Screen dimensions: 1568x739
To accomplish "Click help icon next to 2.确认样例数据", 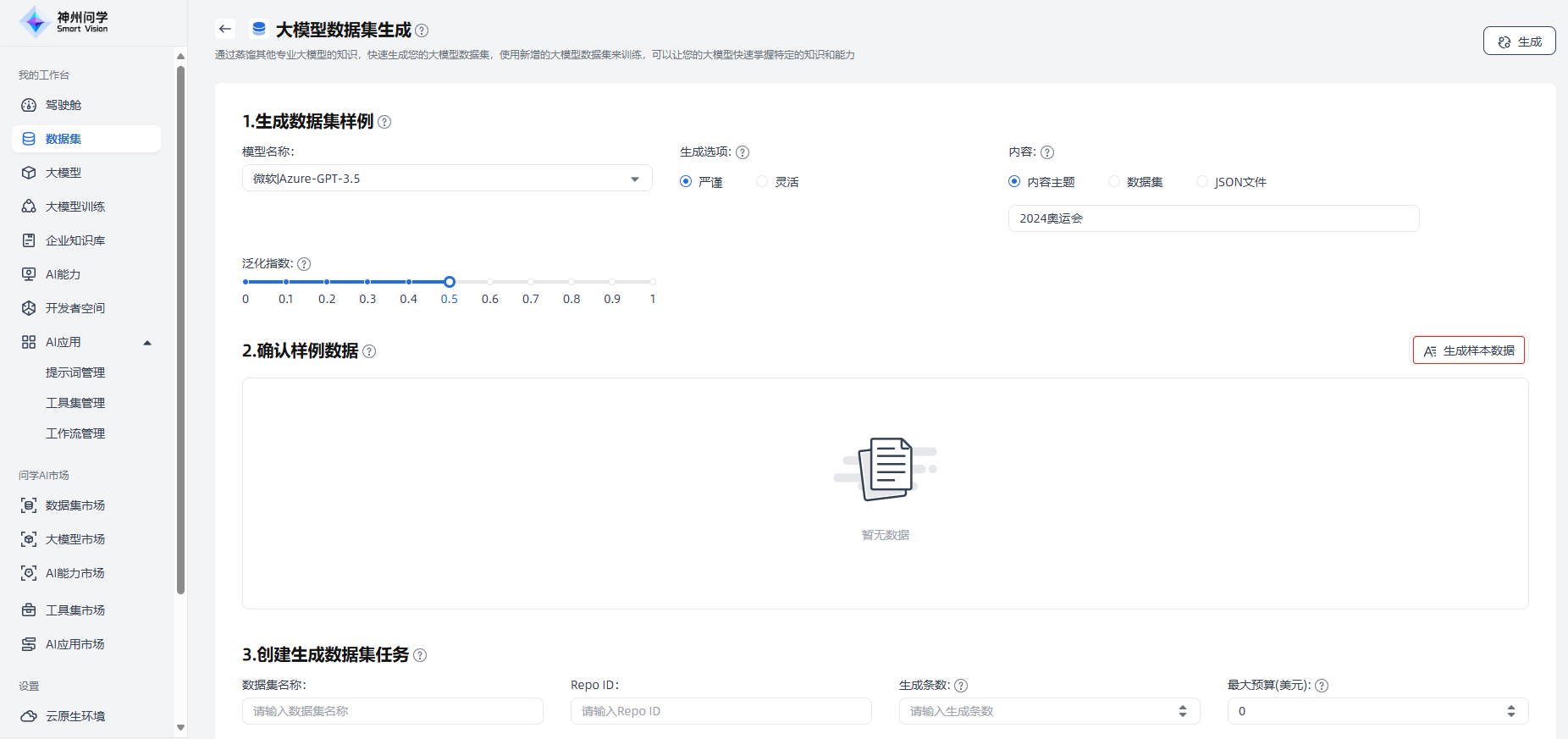I will (x=369, y=351).
